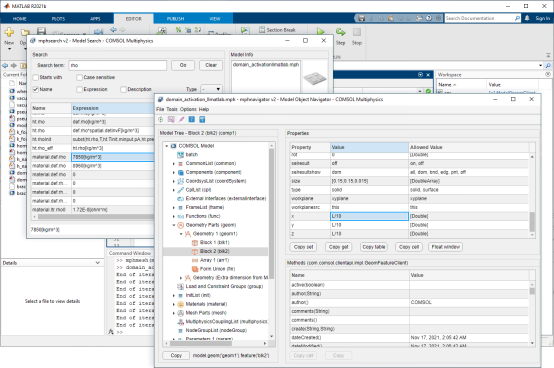This screenshot has width=554, height=368.
Task: Open the Details panel dropdown chevron
Action: [x=98, y=263]
